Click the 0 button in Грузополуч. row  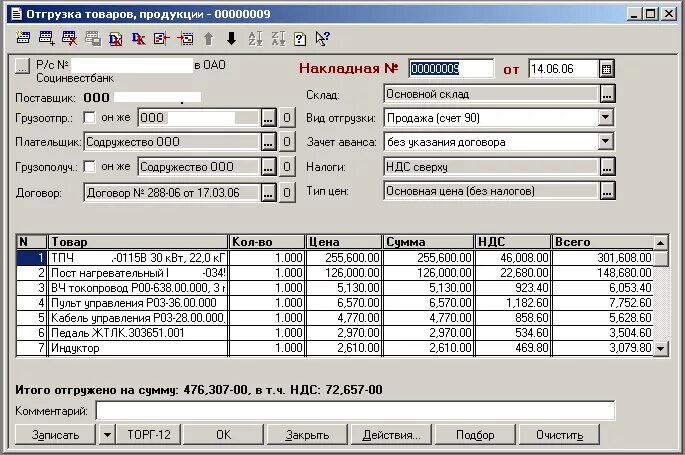tap(287, 167)
